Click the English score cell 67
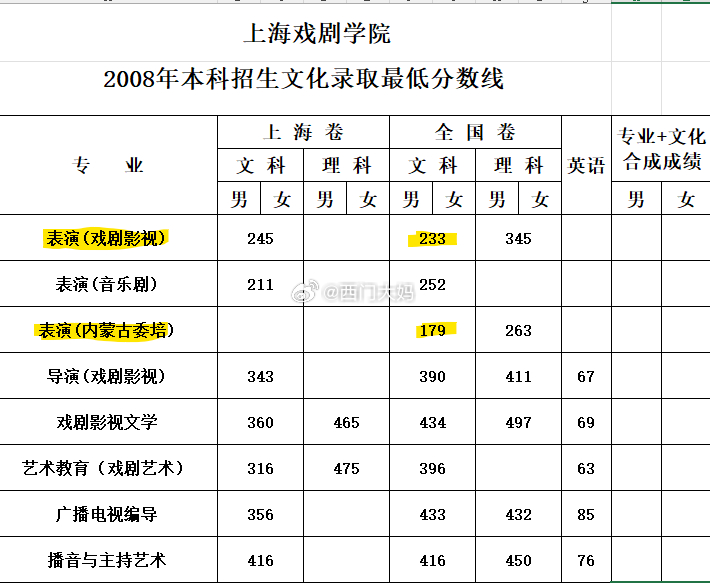Image resolution: width=710 pixels, height=583 pixels. click(586, 377)
